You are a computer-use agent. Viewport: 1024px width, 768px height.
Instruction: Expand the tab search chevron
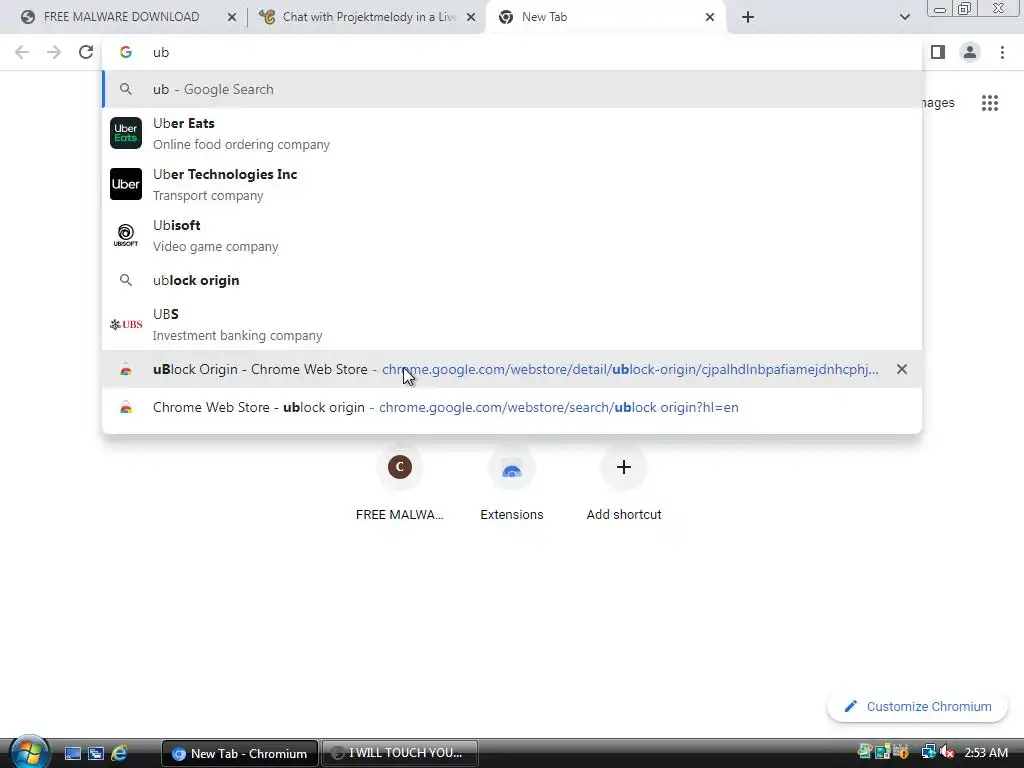[904, 17]
